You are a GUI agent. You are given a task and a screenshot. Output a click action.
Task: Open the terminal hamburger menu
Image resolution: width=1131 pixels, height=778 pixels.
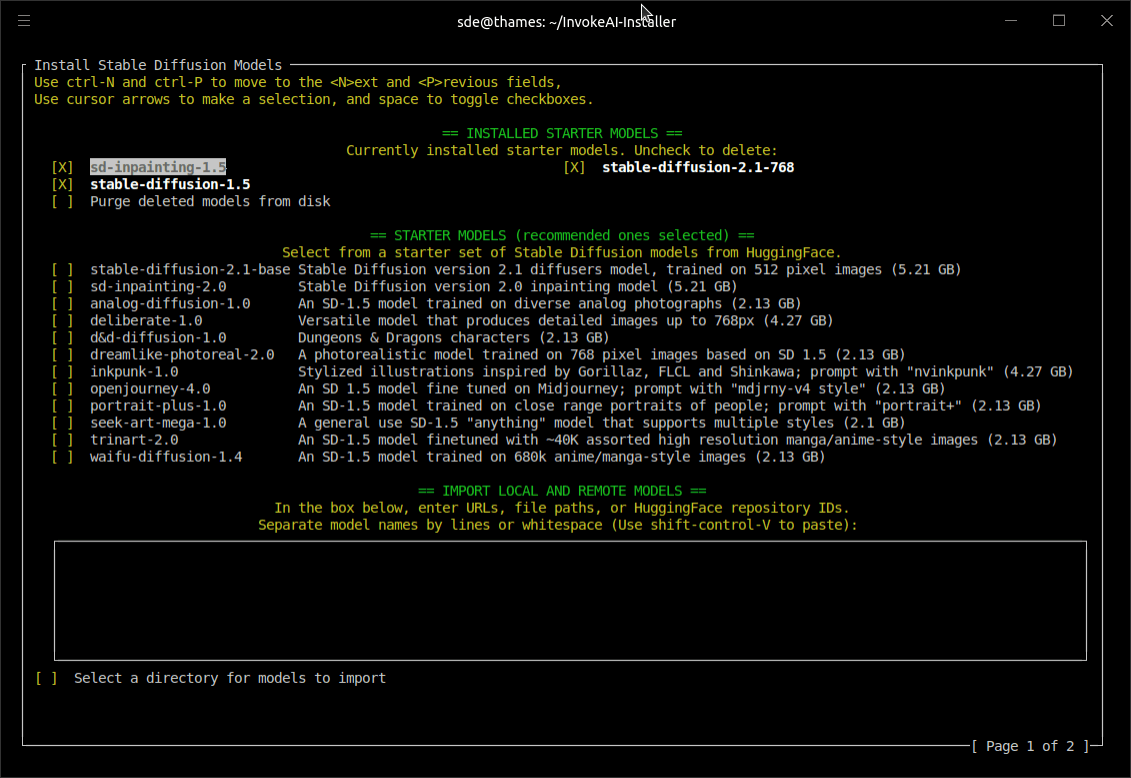(24, 21)
